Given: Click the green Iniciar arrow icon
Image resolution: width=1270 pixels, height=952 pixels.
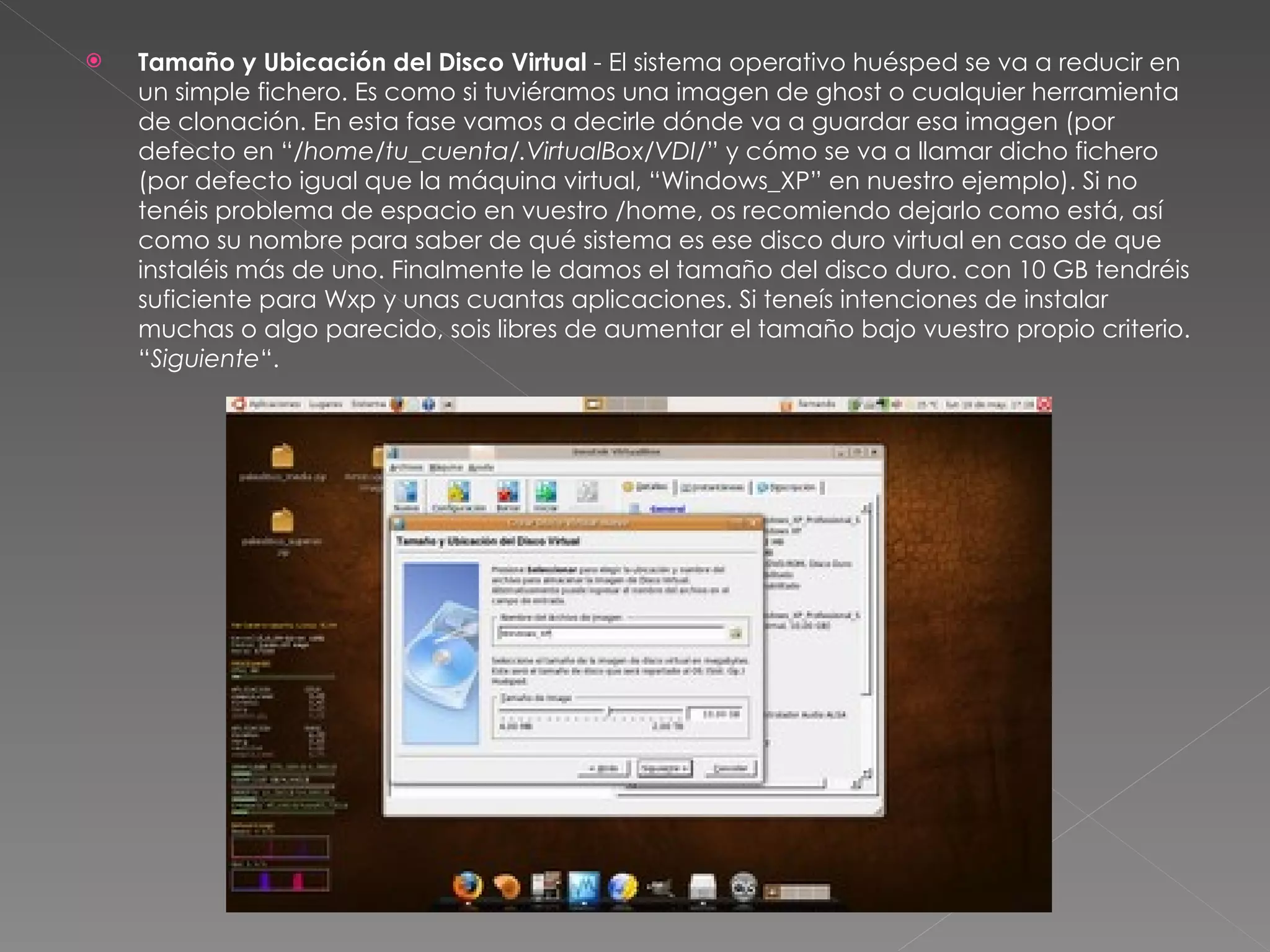Looking at the screenshot, I should click(x=546, y=492).
